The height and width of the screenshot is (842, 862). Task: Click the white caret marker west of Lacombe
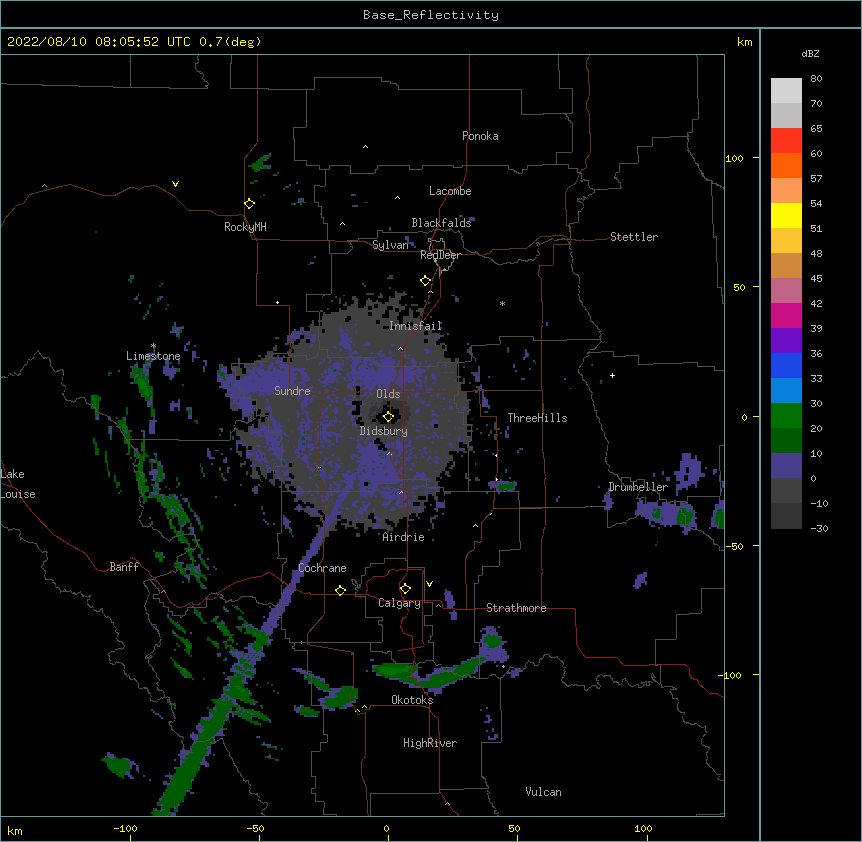pos(397,198)
